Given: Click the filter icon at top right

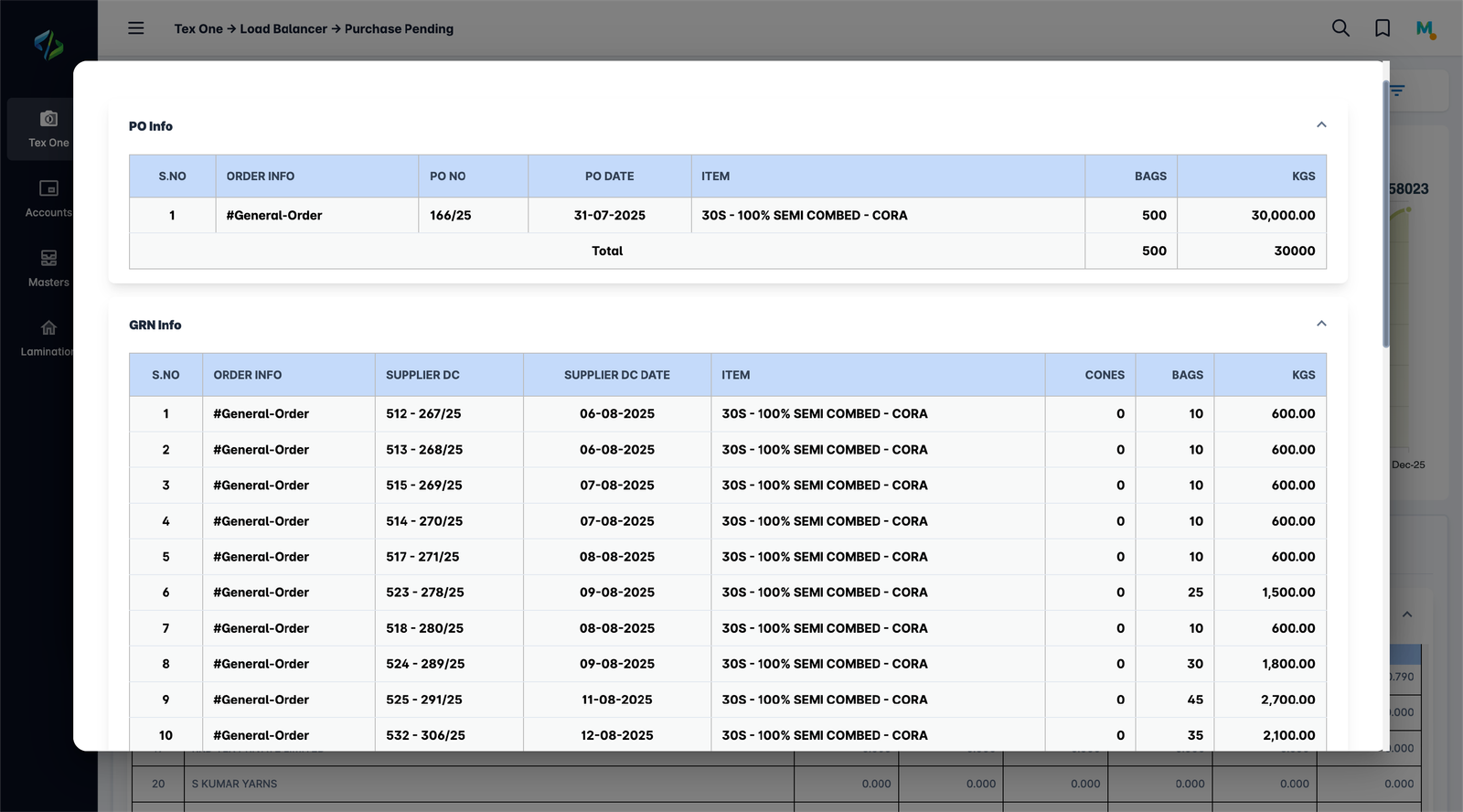Looking at the screenshot, I should click(x=1397, y=91).
